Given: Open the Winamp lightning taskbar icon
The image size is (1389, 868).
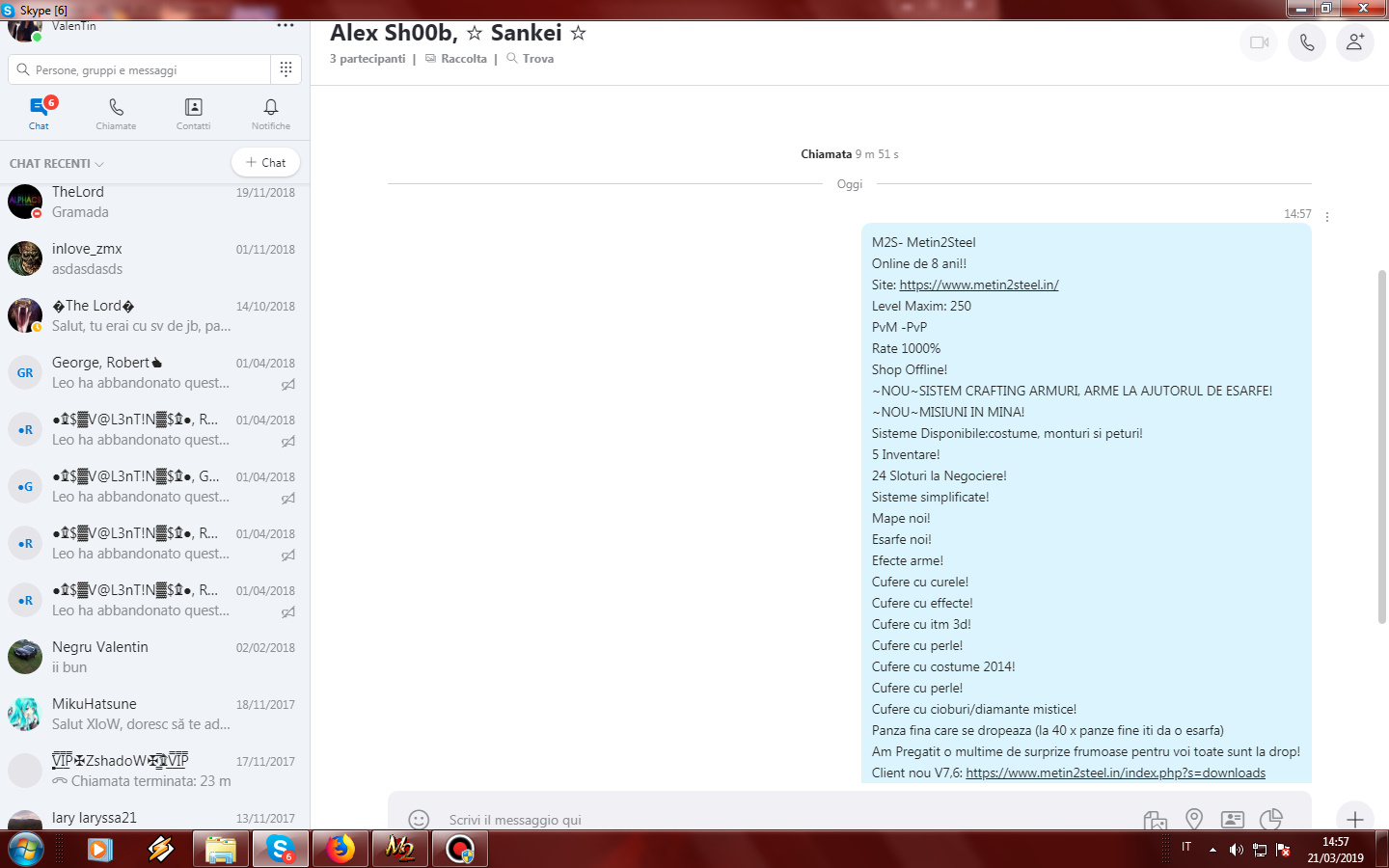Looking at the screenshot, I should pyautogui.click(x=160, y=850).
